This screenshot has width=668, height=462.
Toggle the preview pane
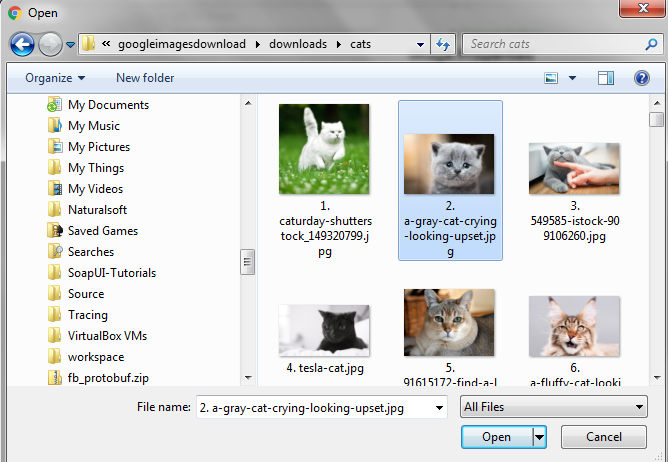[x=606, y=78]
